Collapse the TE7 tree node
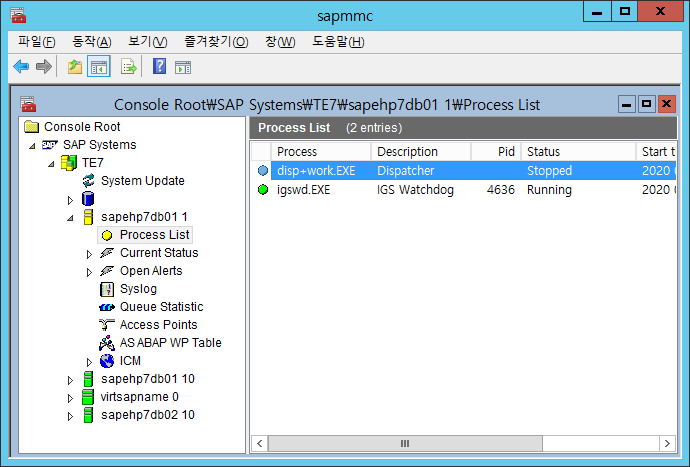 (x=51, y=164)
